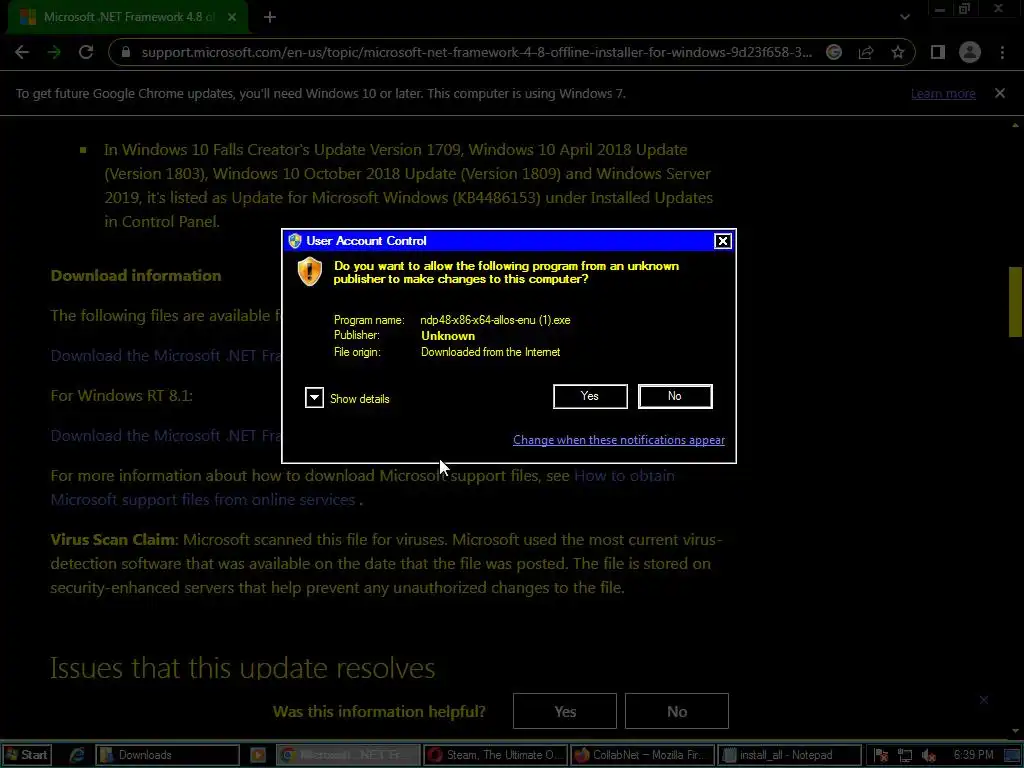Open Downloads window from taskbar
This screenshot has width=1024, height=768.
pos(168,755)
